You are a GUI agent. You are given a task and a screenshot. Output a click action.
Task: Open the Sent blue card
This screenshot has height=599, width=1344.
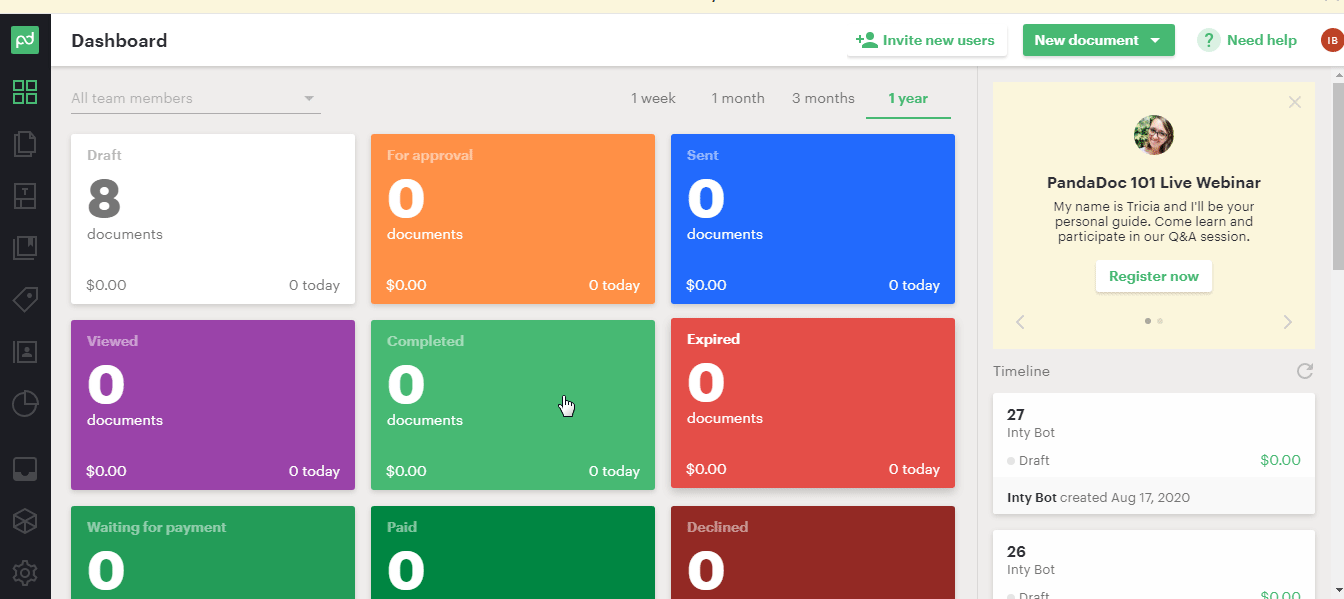click(813, 219)
